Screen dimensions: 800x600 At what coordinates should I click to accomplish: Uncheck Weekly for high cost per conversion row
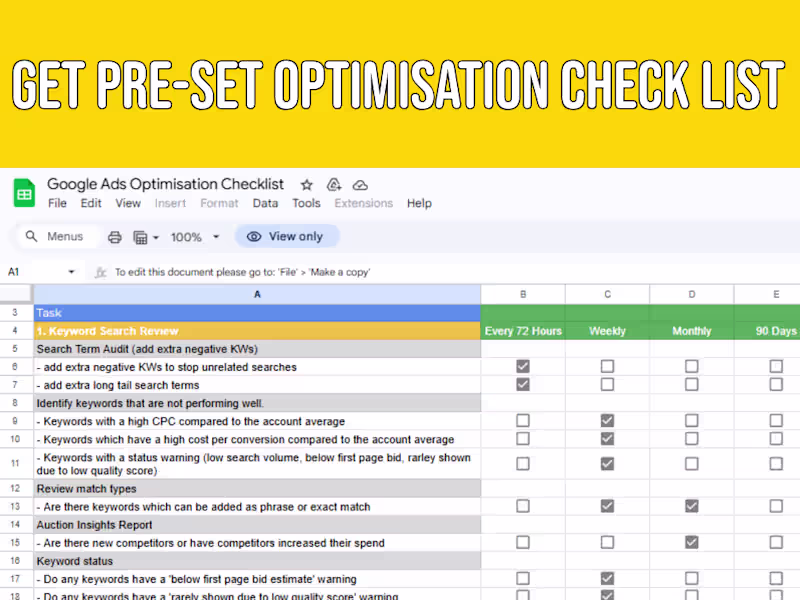pos(607,439)
